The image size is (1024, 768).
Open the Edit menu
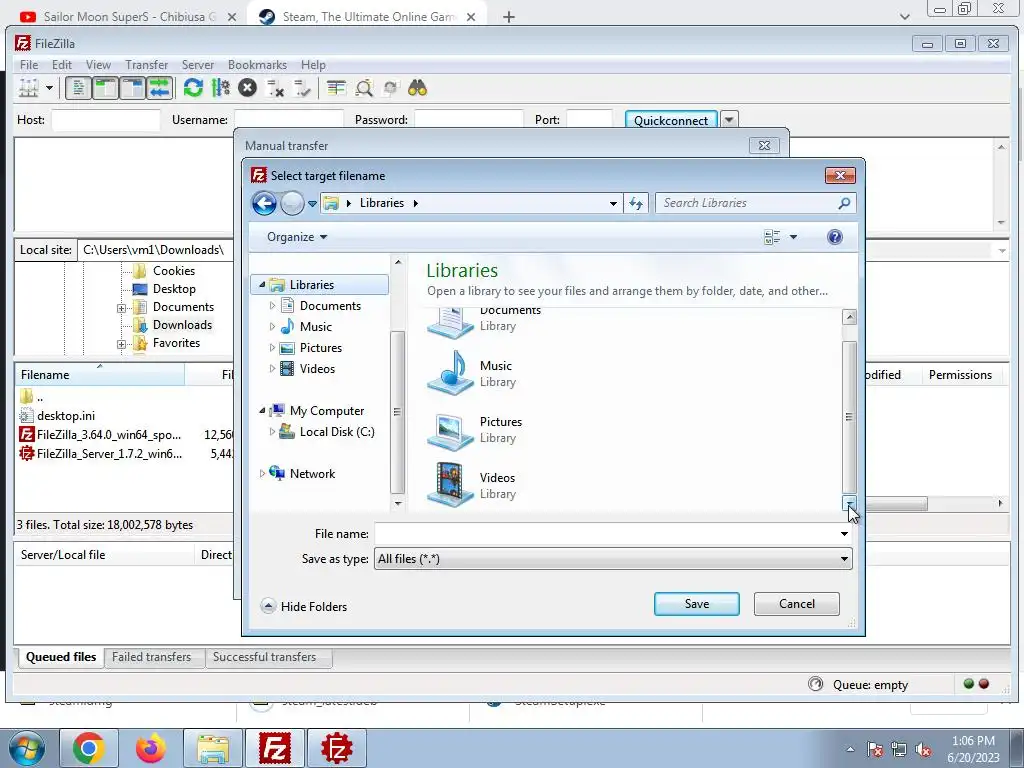(62, 65)
